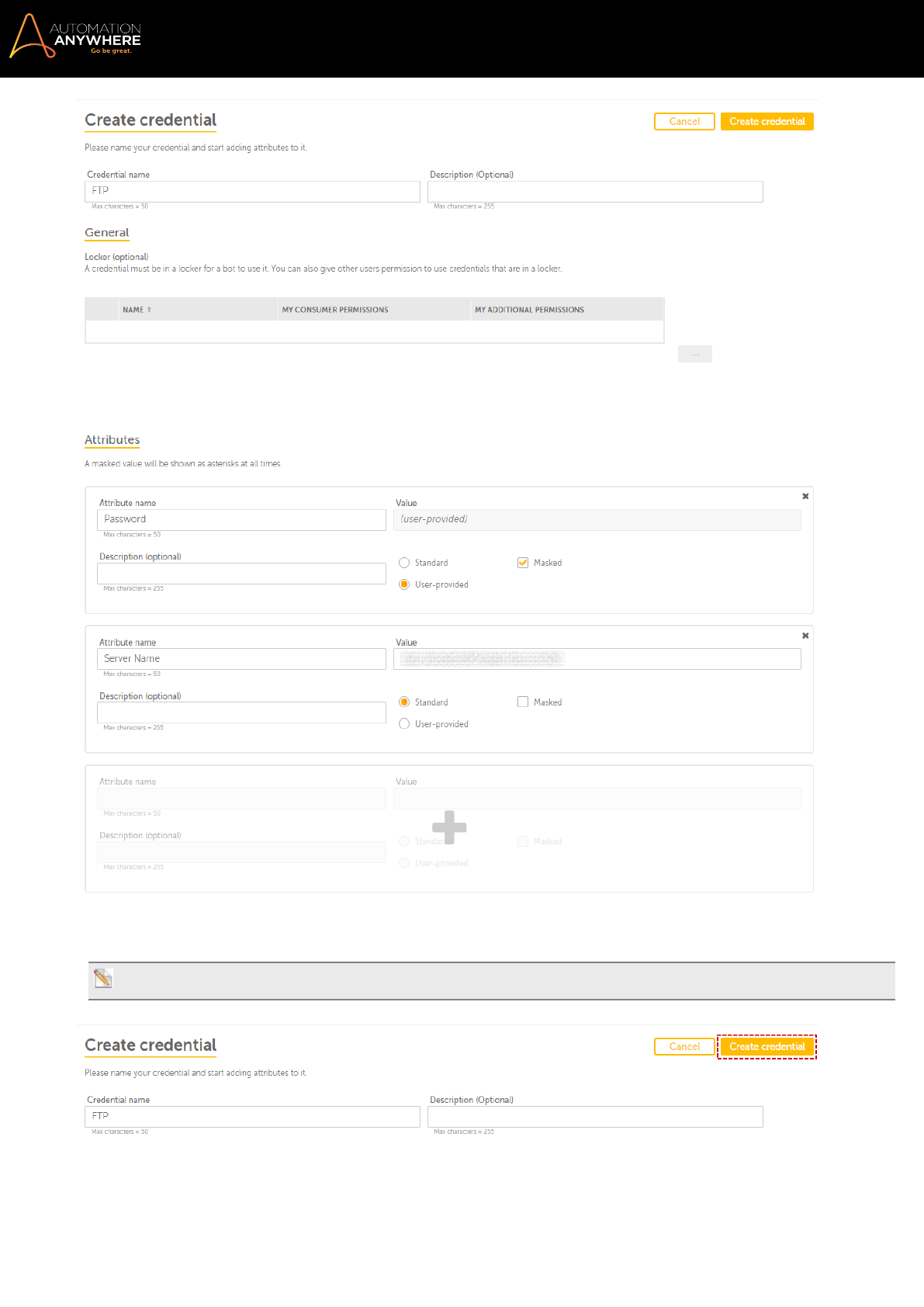Click the Password attribute's description field

point(241,574)
